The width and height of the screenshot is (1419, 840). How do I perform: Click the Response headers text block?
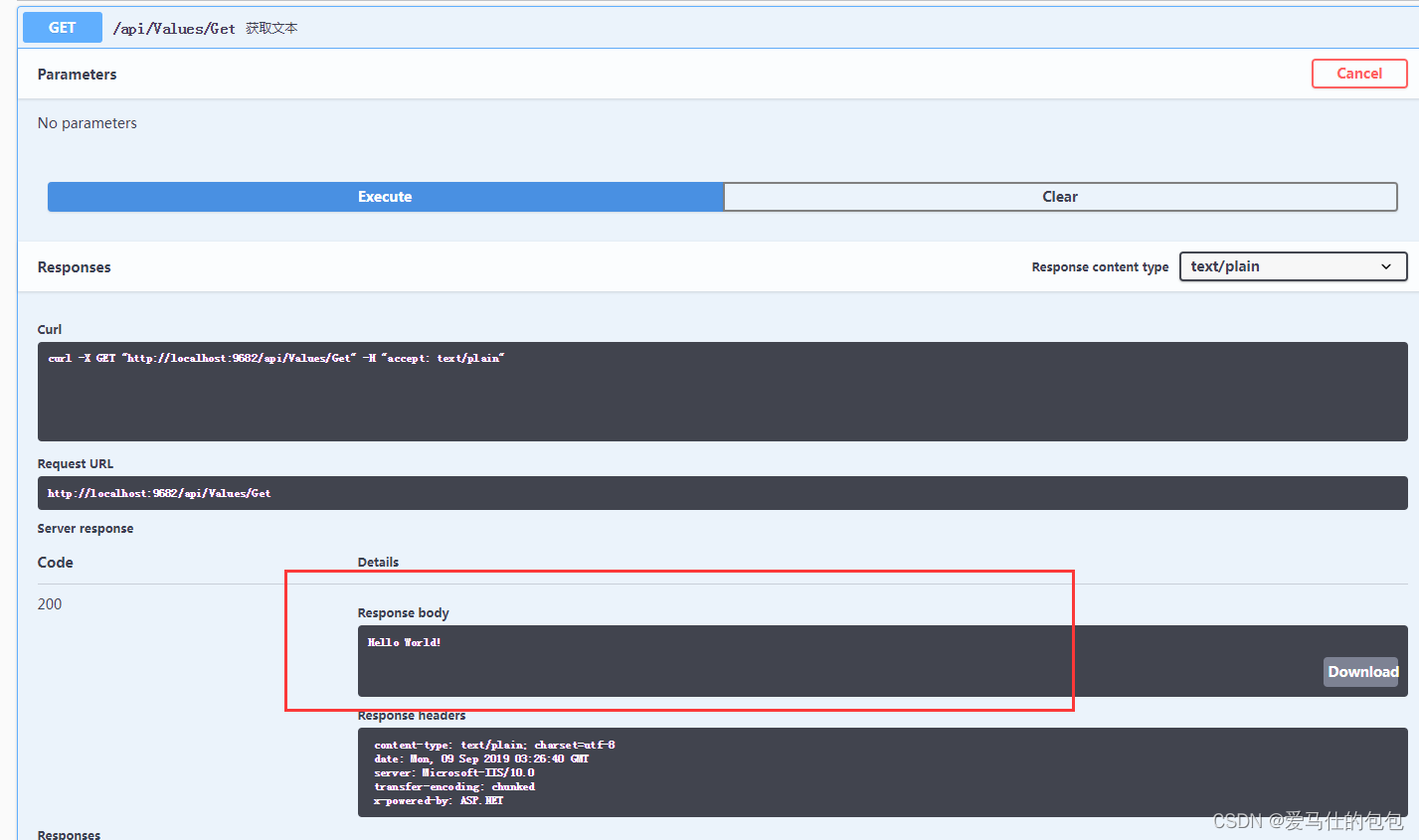tap(597, 772)
